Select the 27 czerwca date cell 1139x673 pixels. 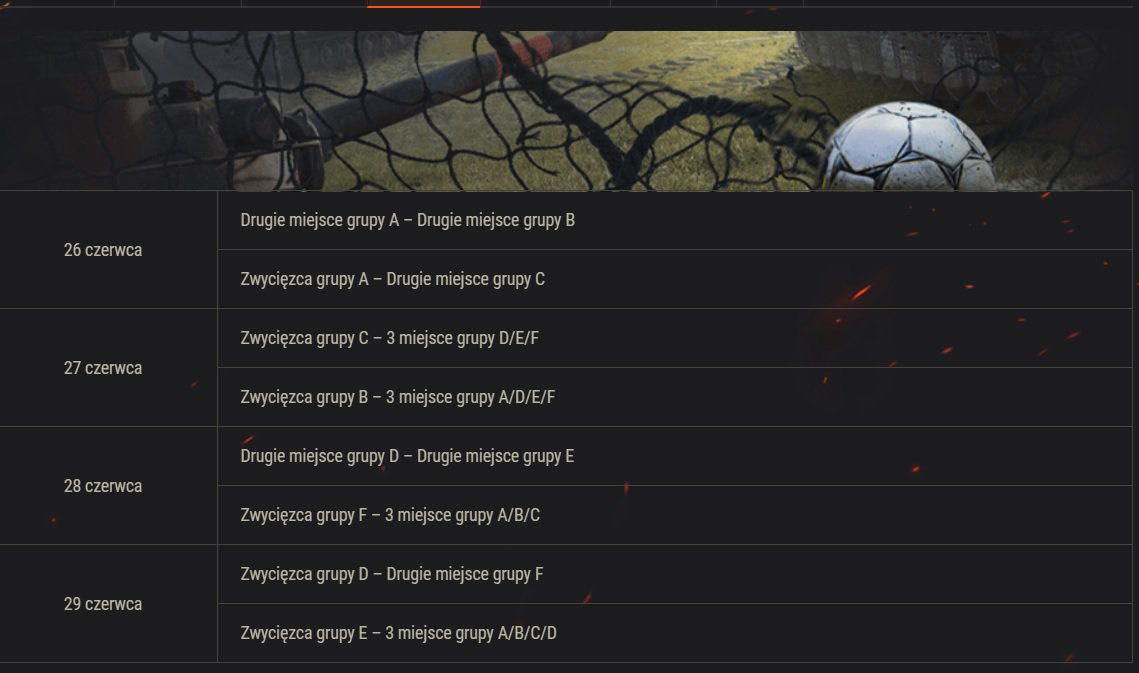pyautogui.click(x=108, y=368)
